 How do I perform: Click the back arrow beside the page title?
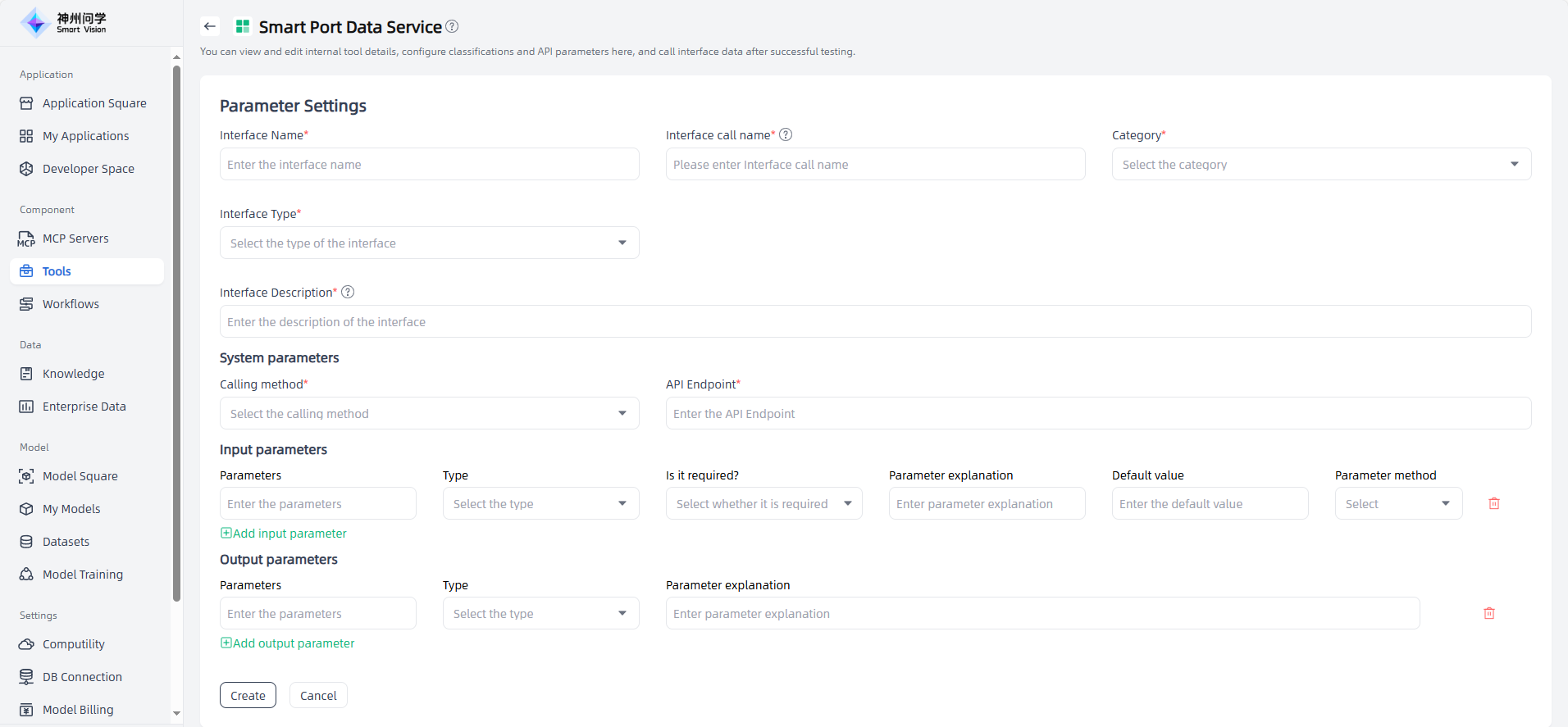pos(210,26)
